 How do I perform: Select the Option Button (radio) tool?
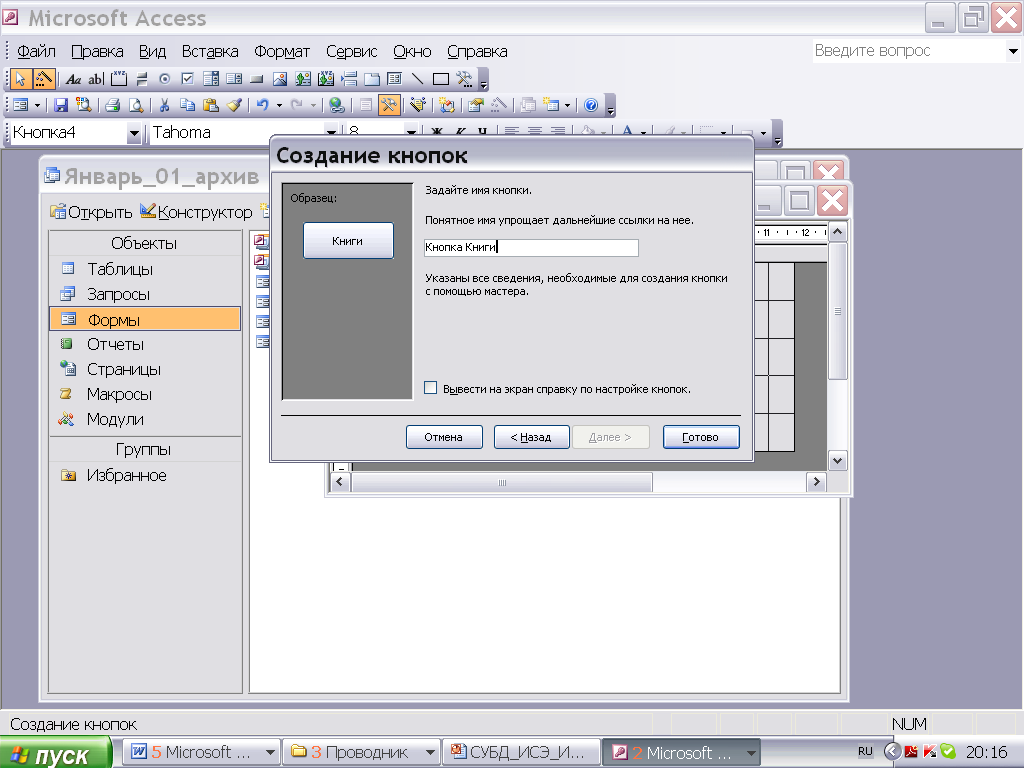coord(165,80)
